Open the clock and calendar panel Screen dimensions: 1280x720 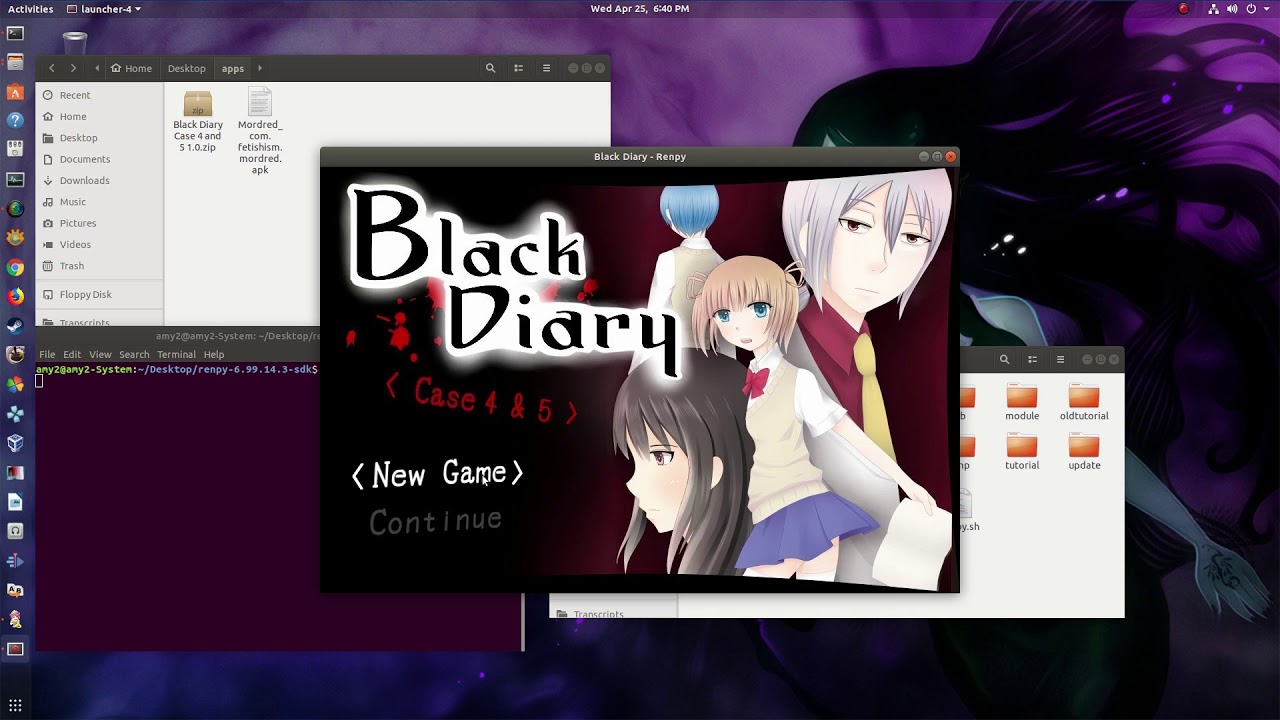pyautogui.click(x=640, y=9)
